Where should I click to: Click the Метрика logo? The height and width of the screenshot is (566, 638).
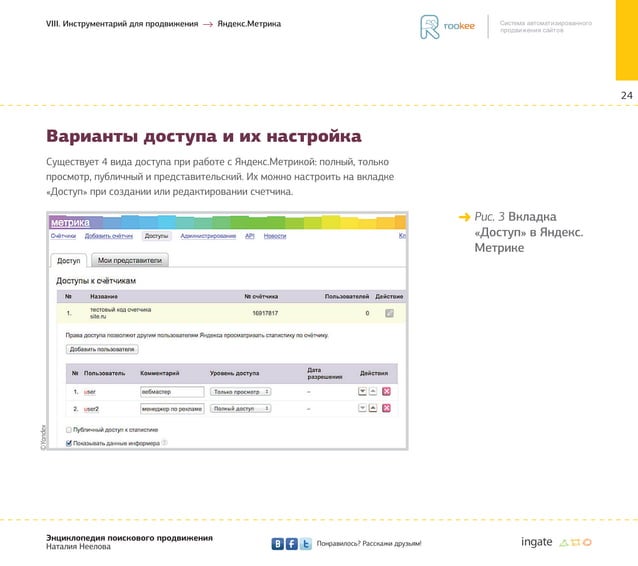pyautogui.click(x=70, y=223)
